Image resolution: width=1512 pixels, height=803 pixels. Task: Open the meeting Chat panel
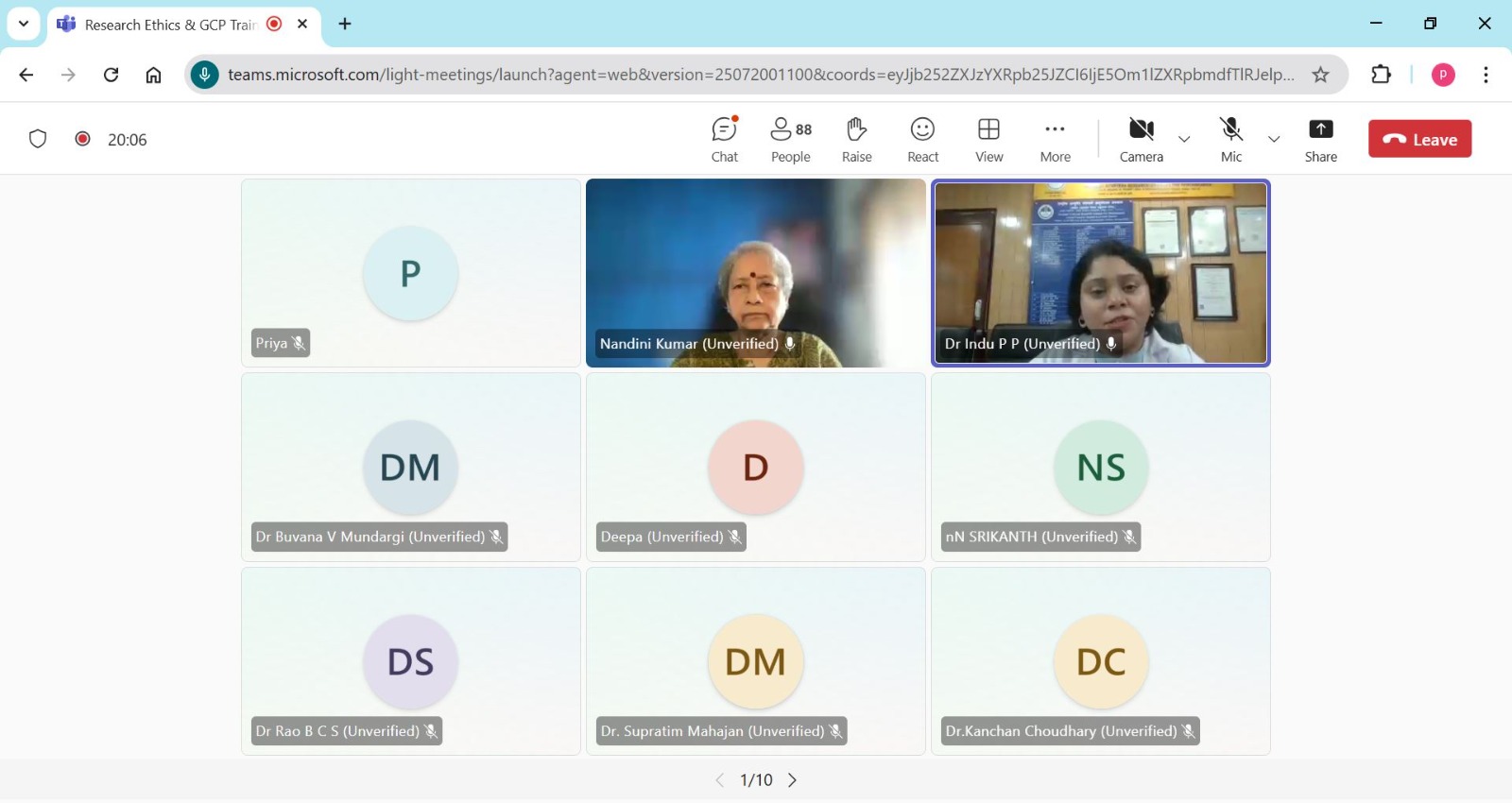[x=724, y=139]
